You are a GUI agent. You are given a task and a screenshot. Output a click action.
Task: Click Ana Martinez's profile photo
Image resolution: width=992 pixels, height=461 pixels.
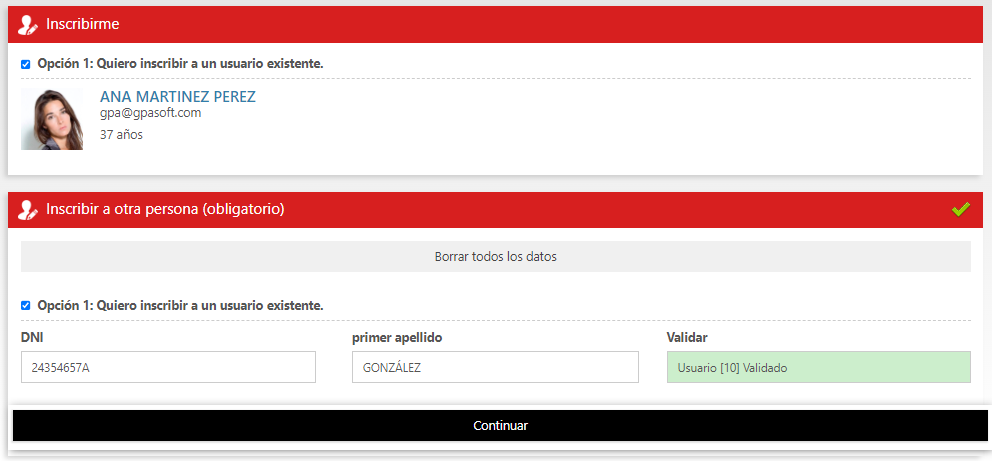coord(52,119)
